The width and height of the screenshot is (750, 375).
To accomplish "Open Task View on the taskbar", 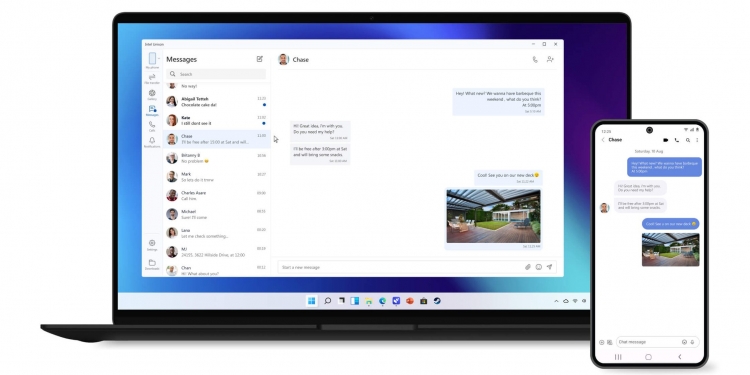I will (x=342, y=301).
